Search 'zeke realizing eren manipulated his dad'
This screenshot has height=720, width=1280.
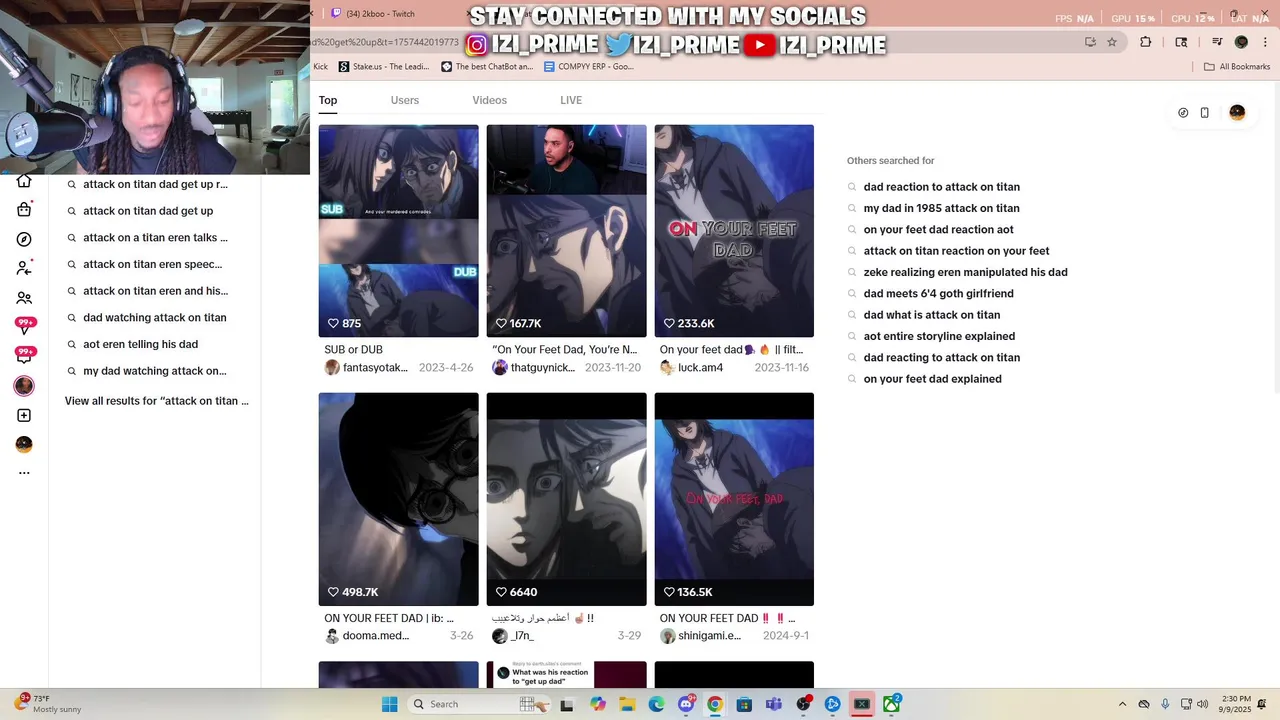click(966, 272)
